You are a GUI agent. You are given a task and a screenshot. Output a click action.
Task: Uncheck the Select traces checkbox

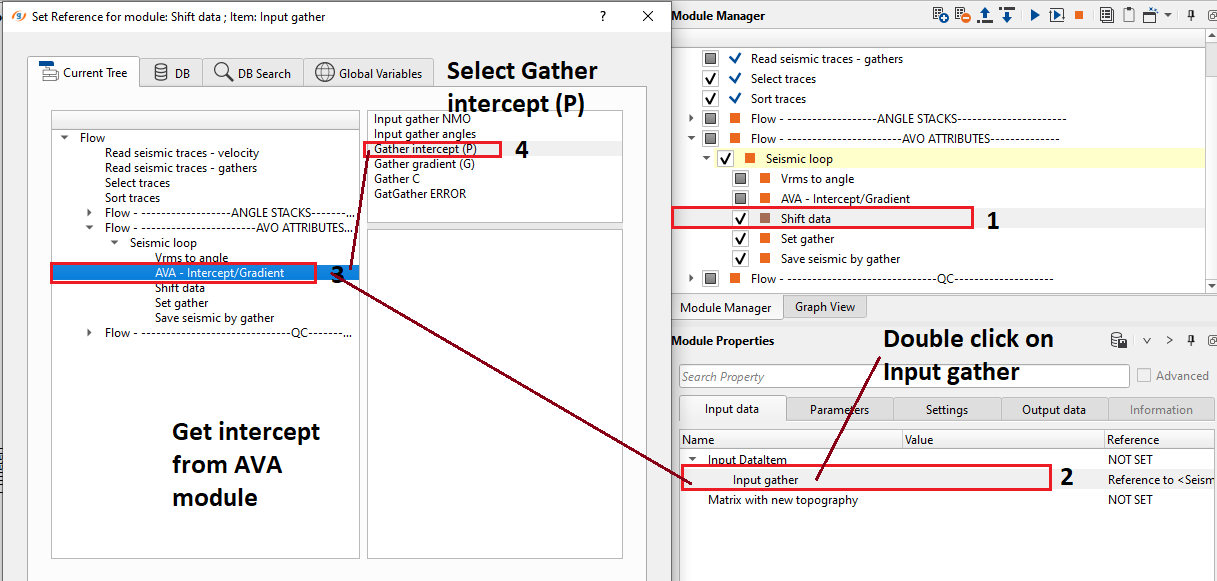click(x=711, y=79)
